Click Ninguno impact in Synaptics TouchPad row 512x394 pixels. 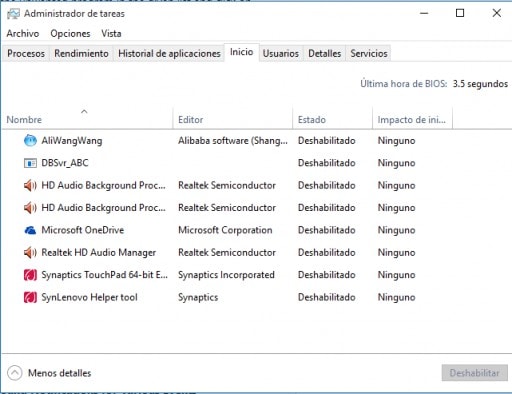click(396, 275)
